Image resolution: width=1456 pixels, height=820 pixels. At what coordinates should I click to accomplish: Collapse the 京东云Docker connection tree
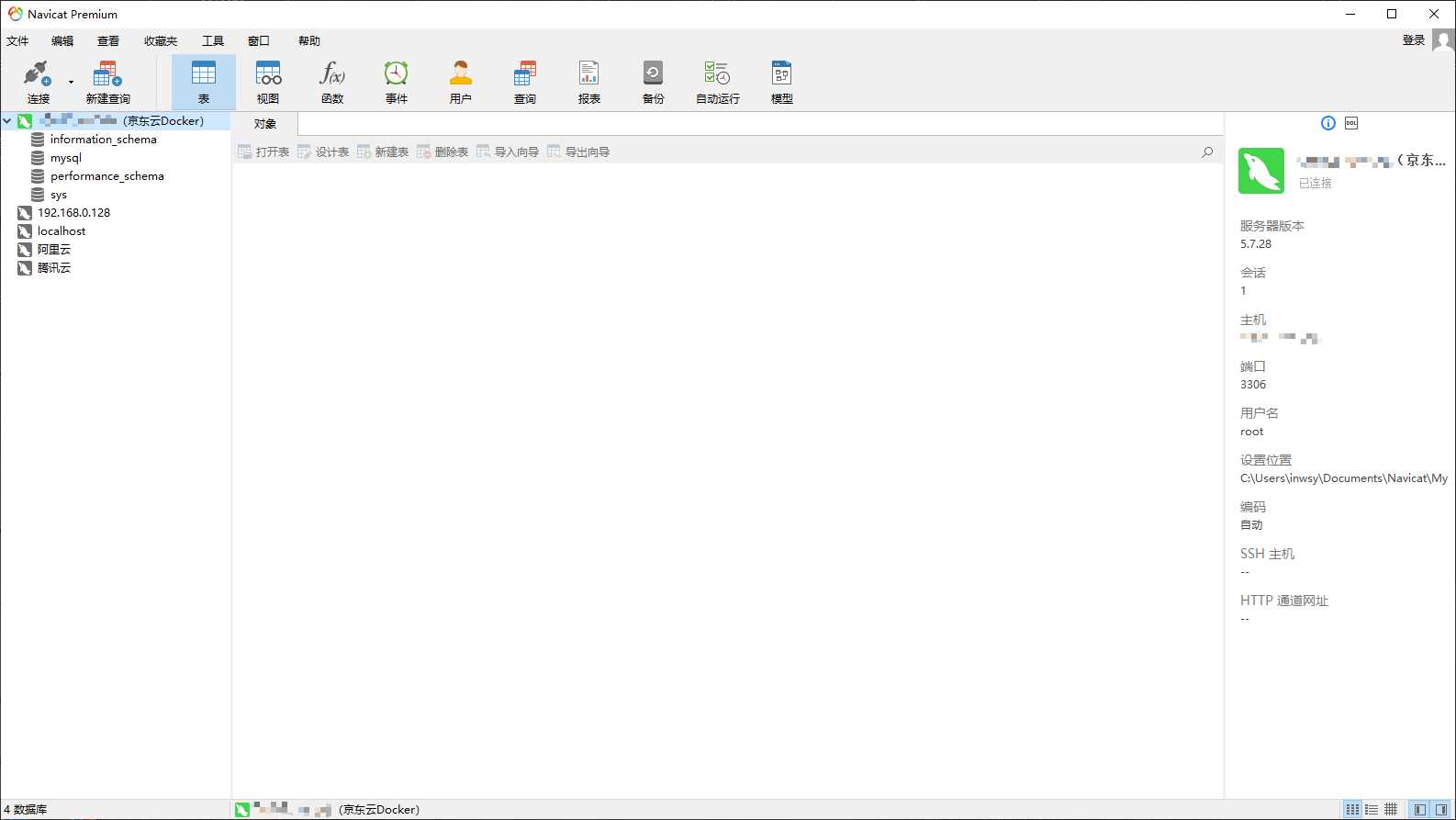pyautogui.click(x=7, y=121)
